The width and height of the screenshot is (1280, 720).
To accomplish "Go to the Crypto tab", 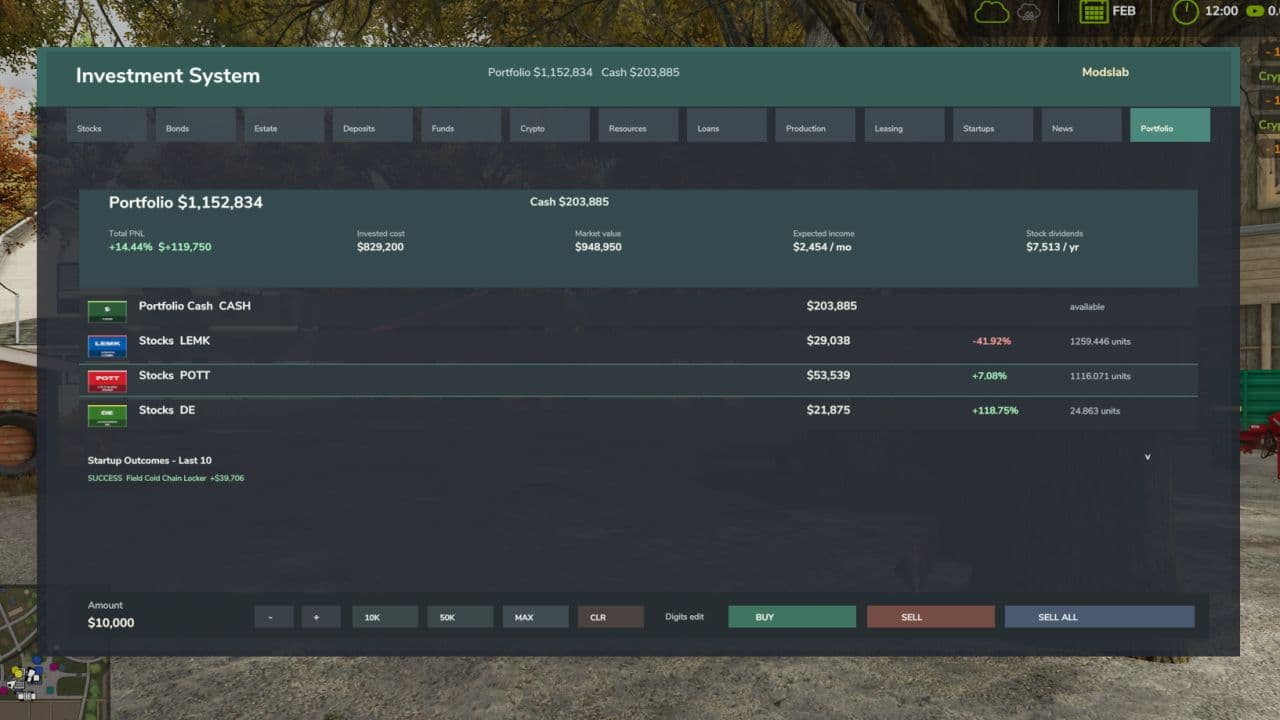I will pos(549,125).
